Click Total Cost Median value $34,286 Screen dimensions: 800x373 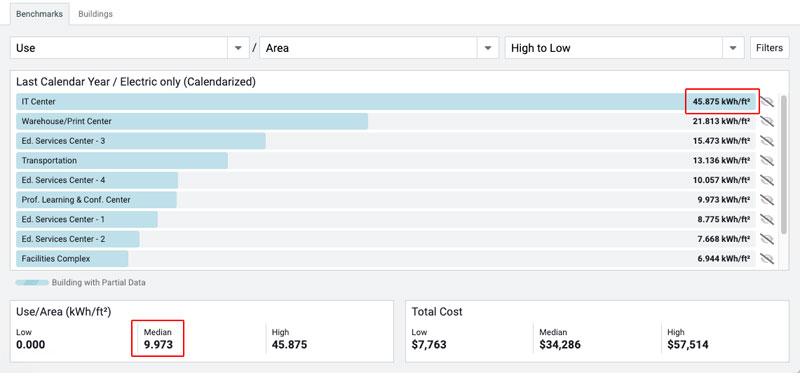(x=560, y=345)
